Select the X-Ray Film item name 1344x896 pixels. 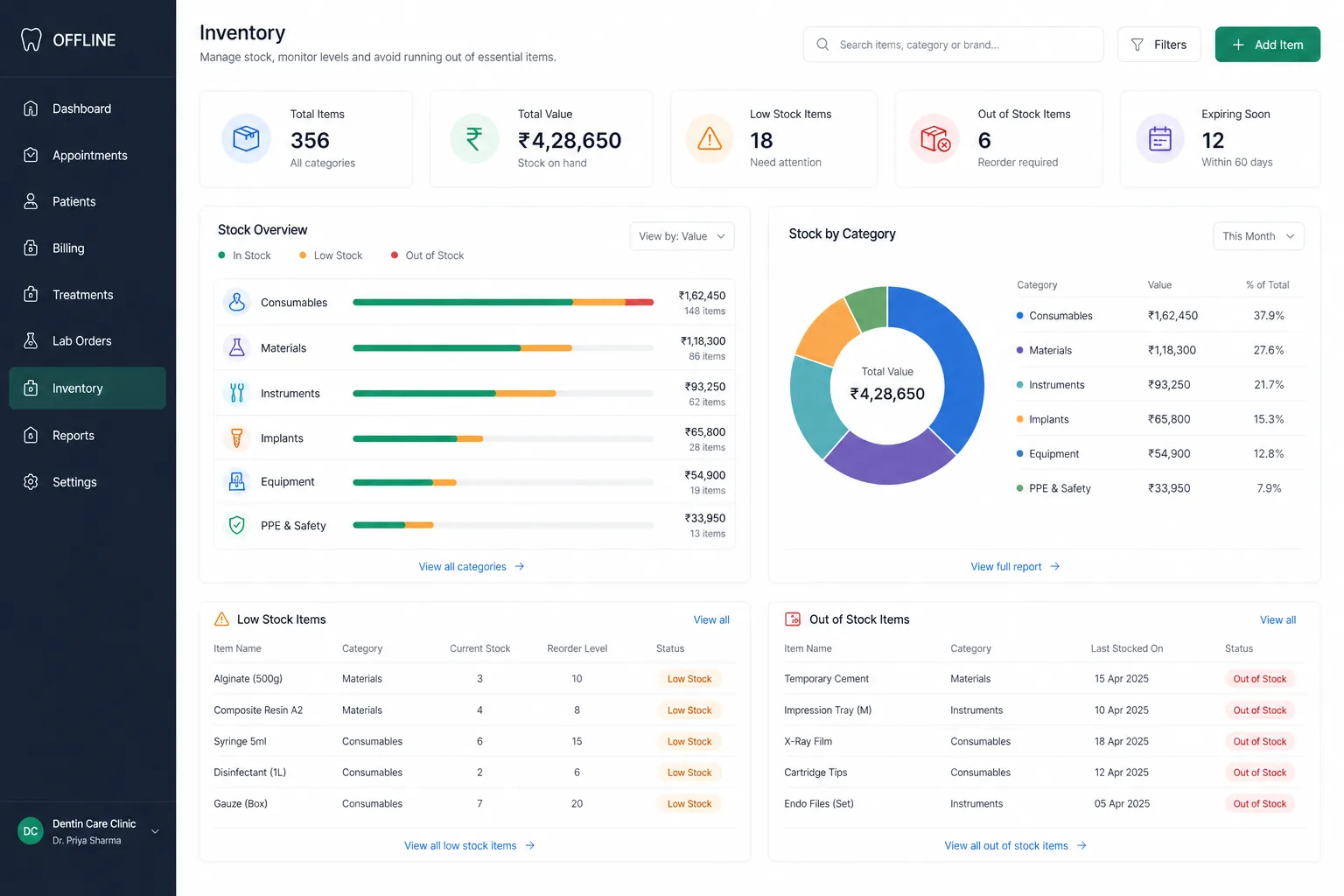coord(808,741)
